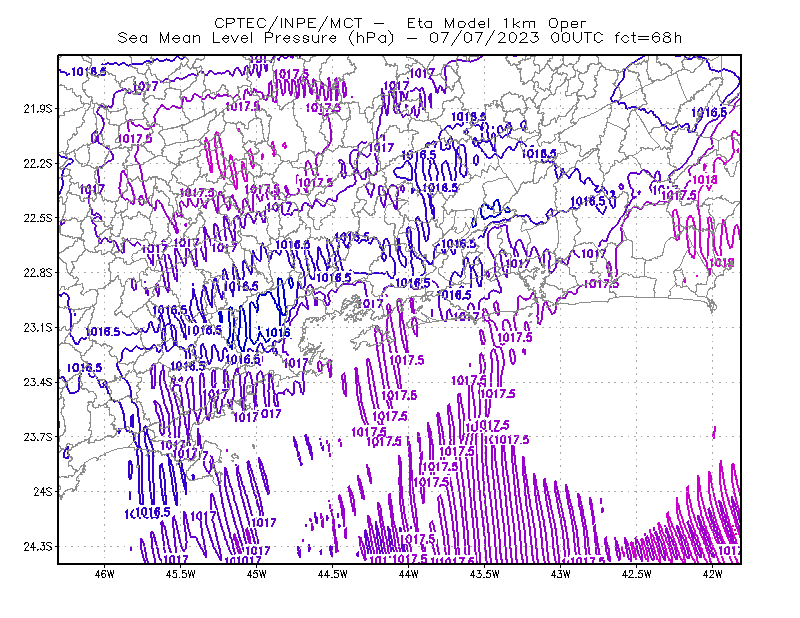800x618 pixels.
Task: Click the 23.7S latitude axis label
Action: [38, 437]
